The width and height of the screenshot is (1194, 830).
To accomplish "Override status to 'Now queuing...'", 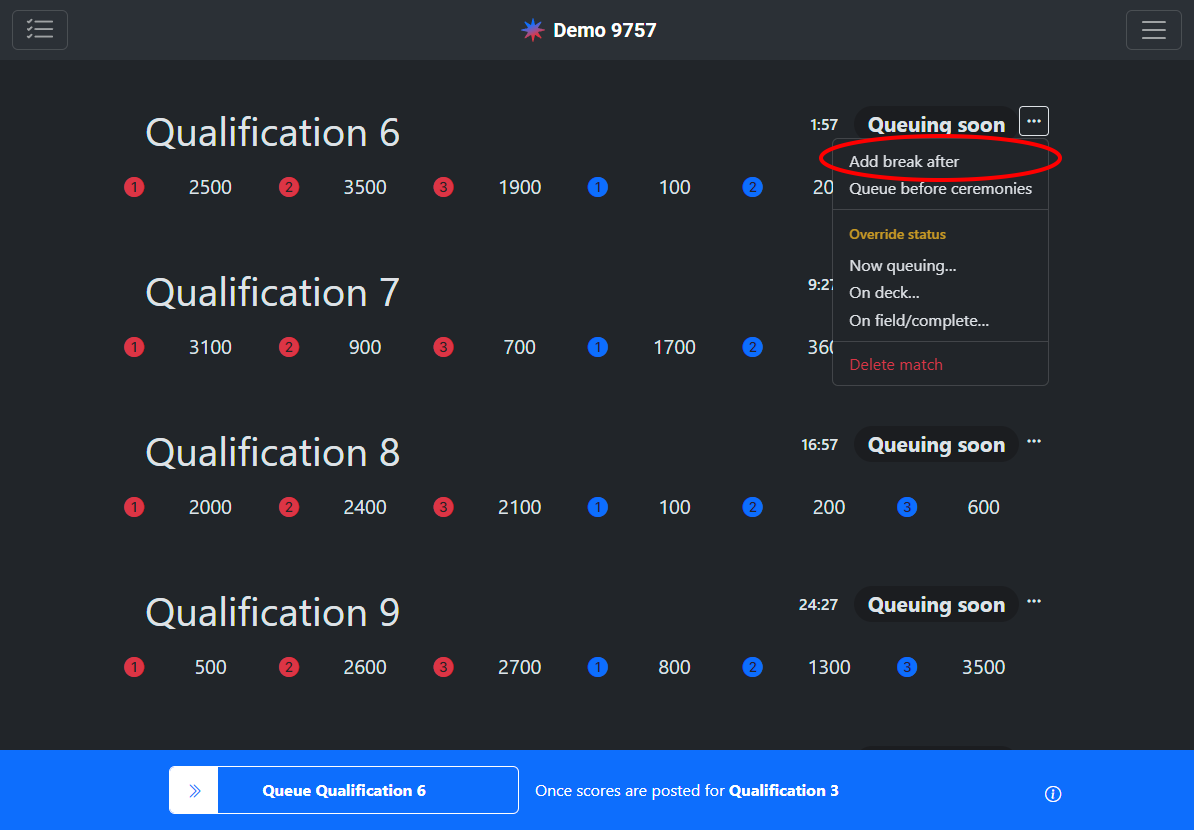I will 902,266.
